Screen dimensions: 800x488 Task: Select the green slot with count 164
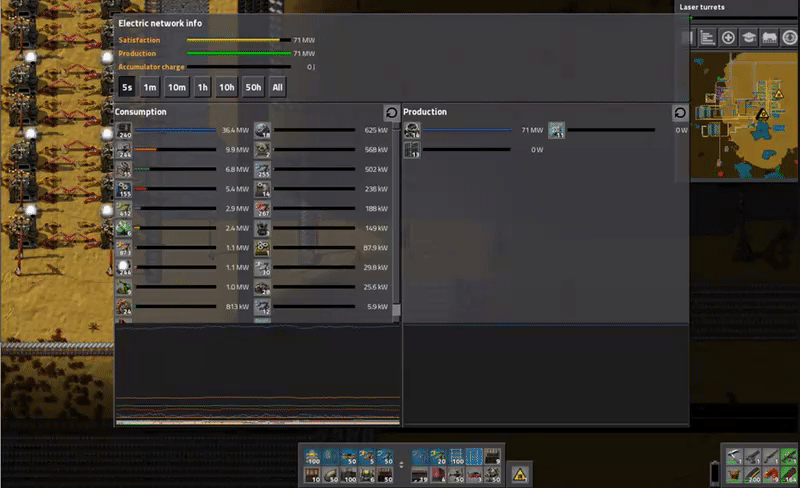pyautogui.click(x=789, y=475)
